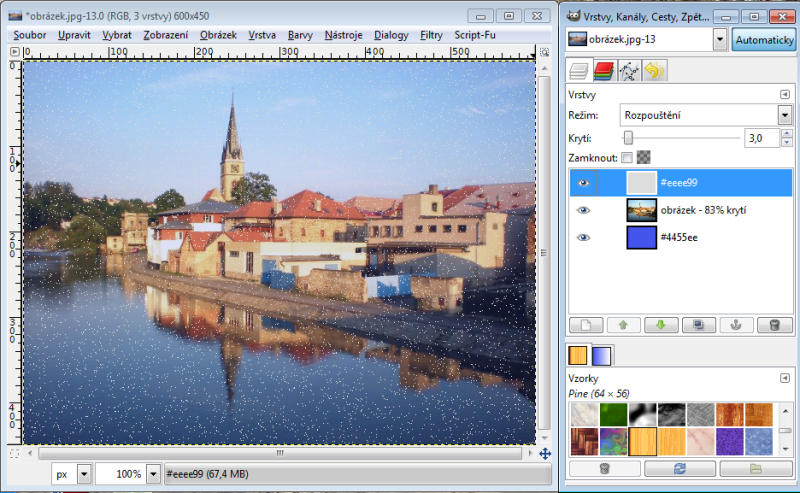Delete the layer using the trash icon

click(x=774, y=325)
